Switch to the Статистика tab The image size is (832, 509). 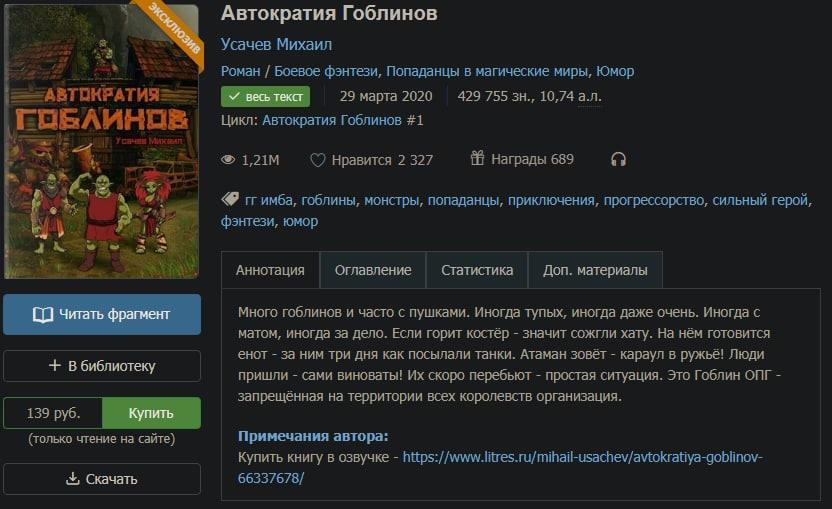point(477,270)
